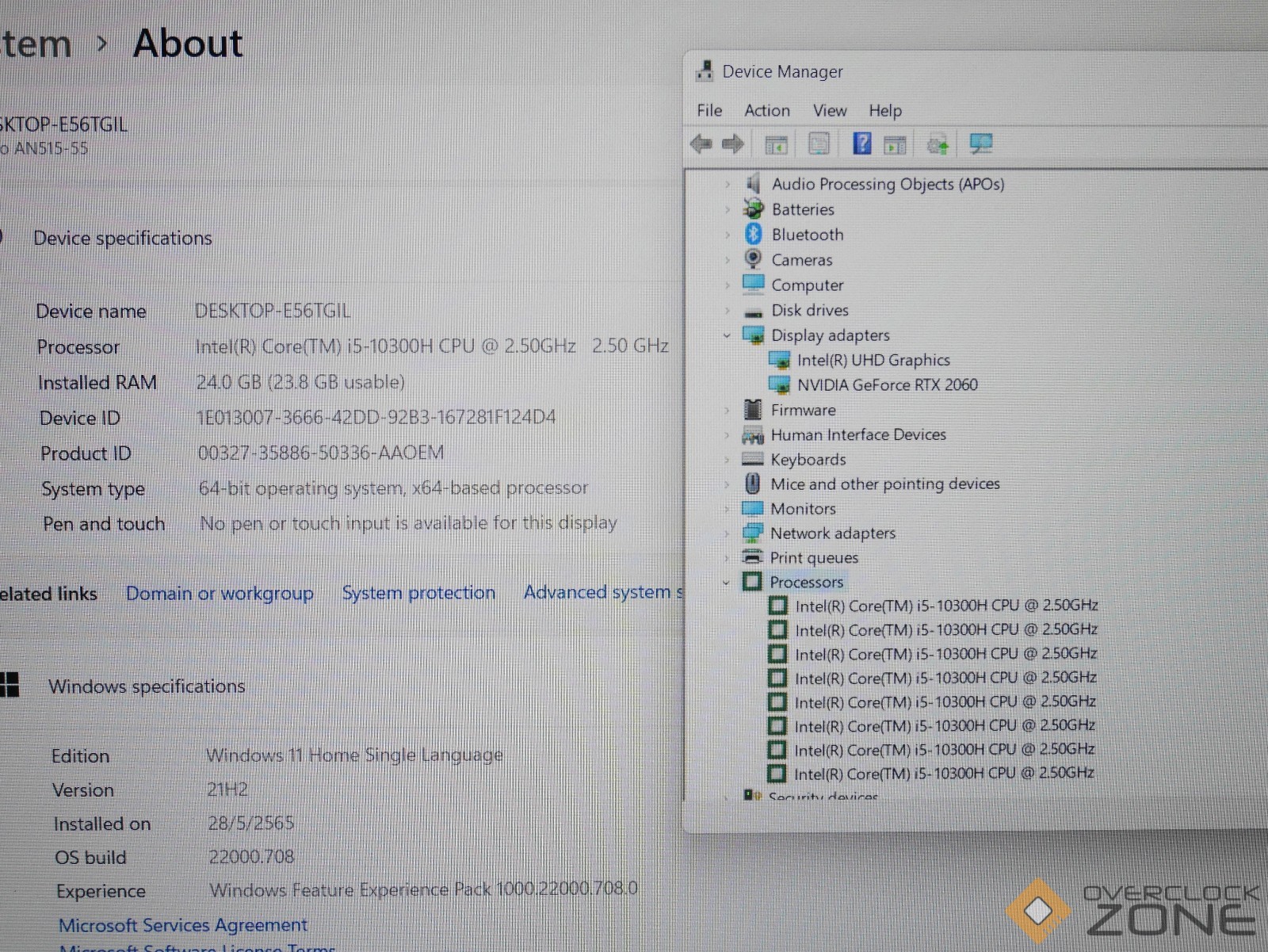Select the Human Interface Devices label
The image size is (1268, 952).
(x=858, y=435)
